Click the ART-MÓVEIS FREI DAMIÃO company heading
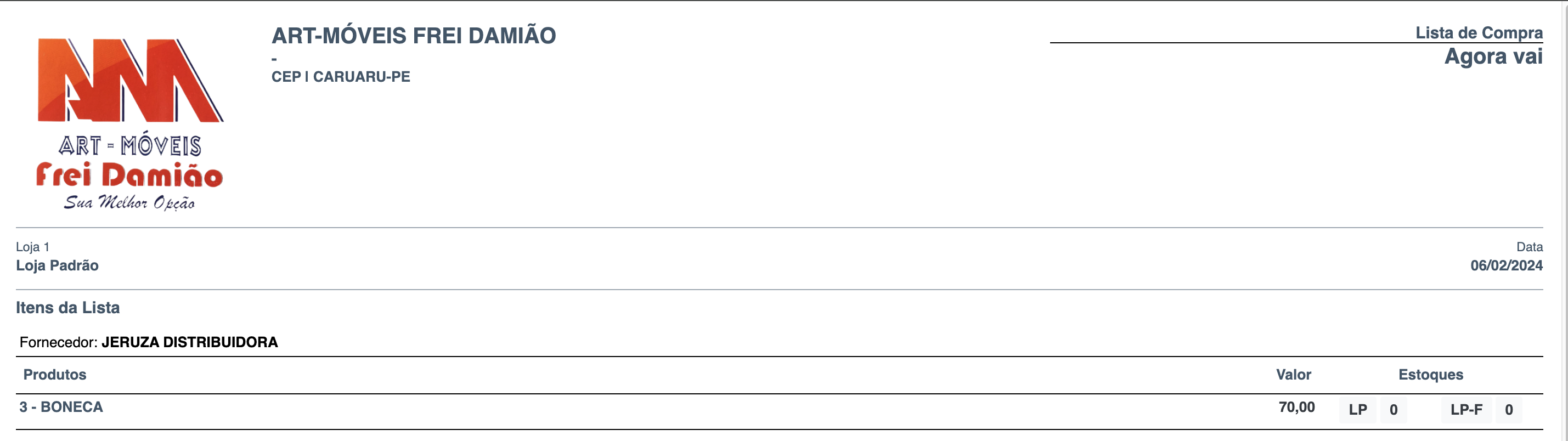This screenshot has height=441, width=1568. point(413,36)
